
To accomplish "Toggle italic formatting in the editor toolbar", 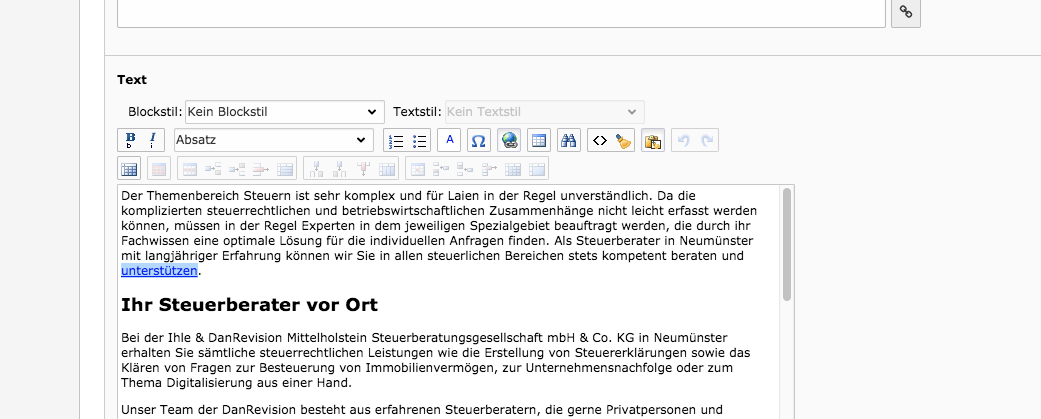I will click(153, 141).
